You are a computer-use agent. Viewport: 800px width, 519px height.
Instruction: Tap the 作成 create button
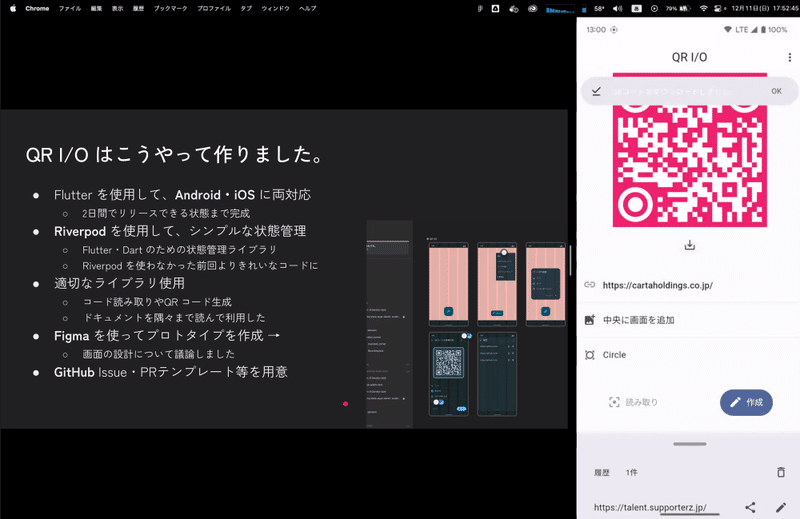coord(746,402)
